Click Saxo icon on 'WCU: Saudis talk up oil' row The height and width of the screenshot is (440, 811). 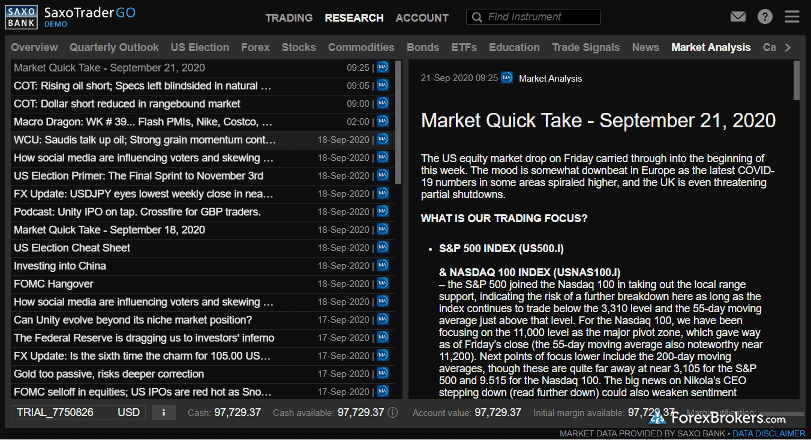(x=383, y=139)
